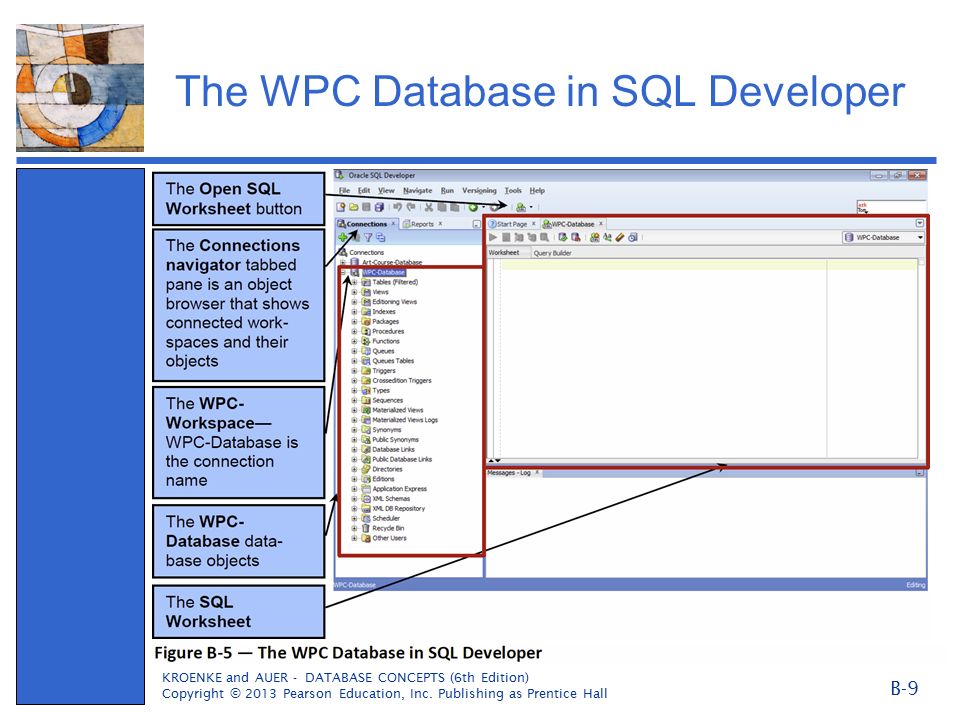This screenshot has width=960, height=720.
Task: Open dropdown arrow beside SQL Worksheet icon
Action: click(x=531, y=207)
